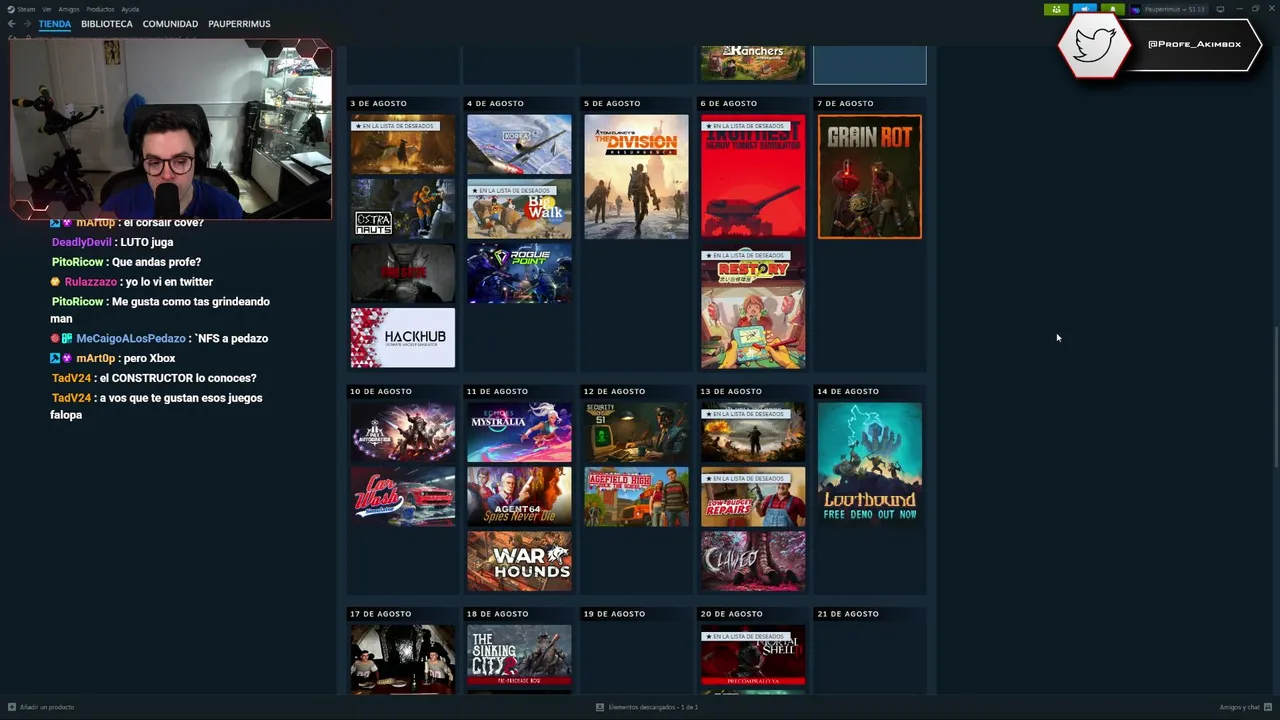1280x720 pixels.
Task: Open the friends and chat icon
Action: click(1268, 707)
